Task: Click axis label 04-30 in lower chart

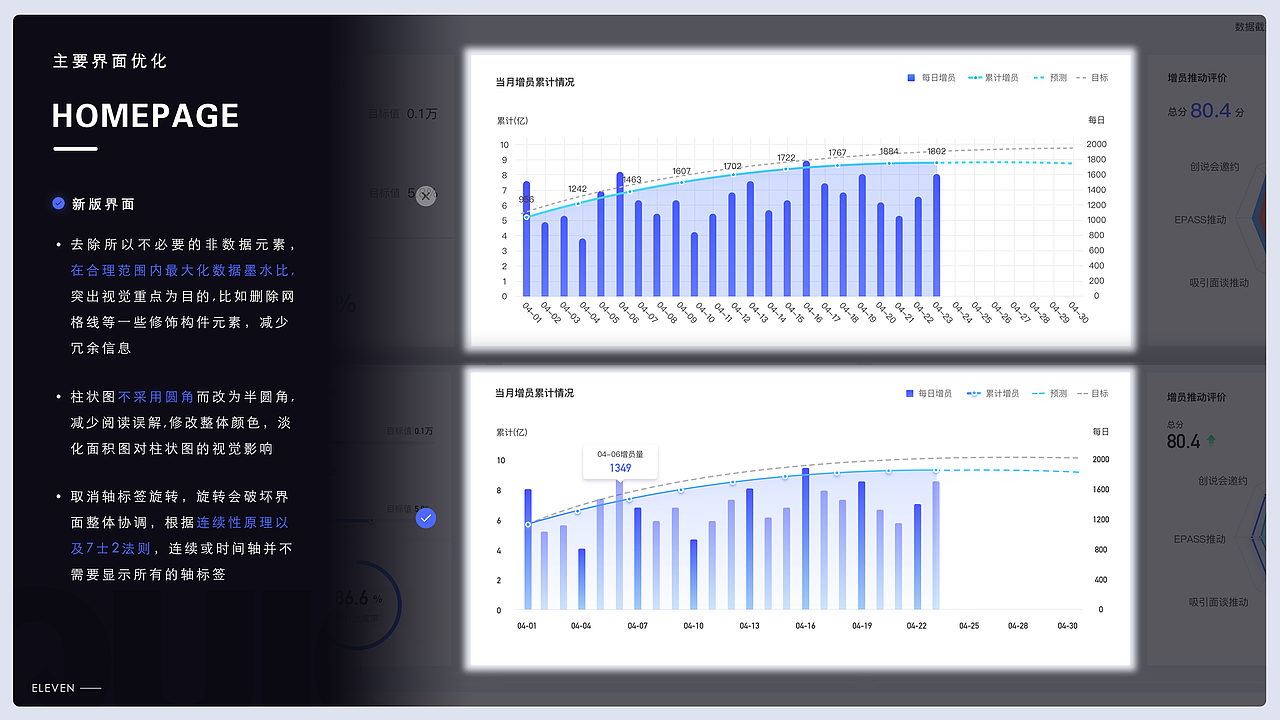Action: coord(1068,626)
